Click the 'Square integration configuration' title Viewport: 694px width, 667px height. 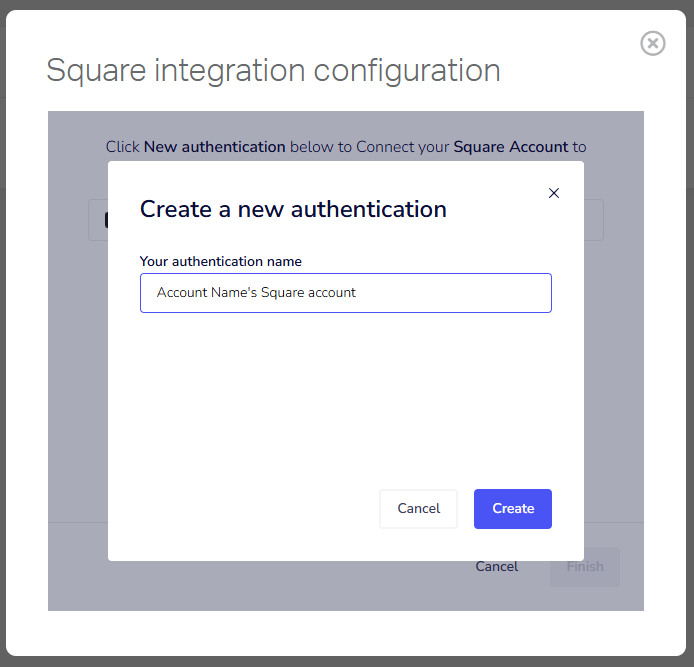(x=274, y=70)
